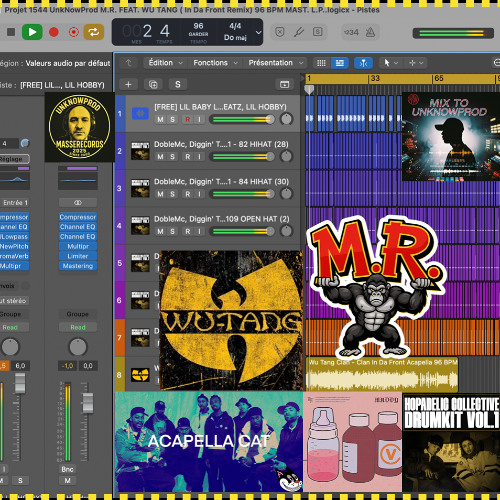The width and height of the screenshot is (500, 500).
Task: Click the Bnc bounce button
Action: (x=67, y=469)
